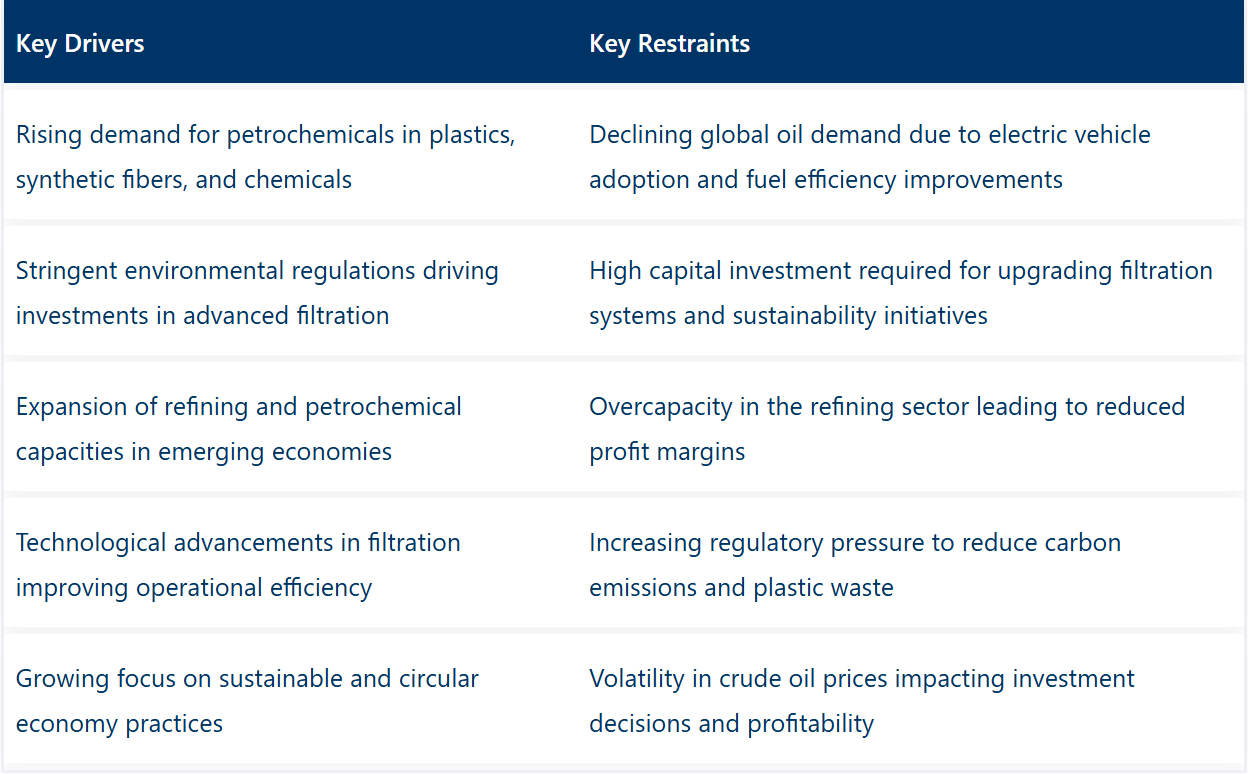Screen dimensions: 1248x774
Task: Click the words "synthetic fibers, and chemicals"
Action: click(x=184, y=180)
